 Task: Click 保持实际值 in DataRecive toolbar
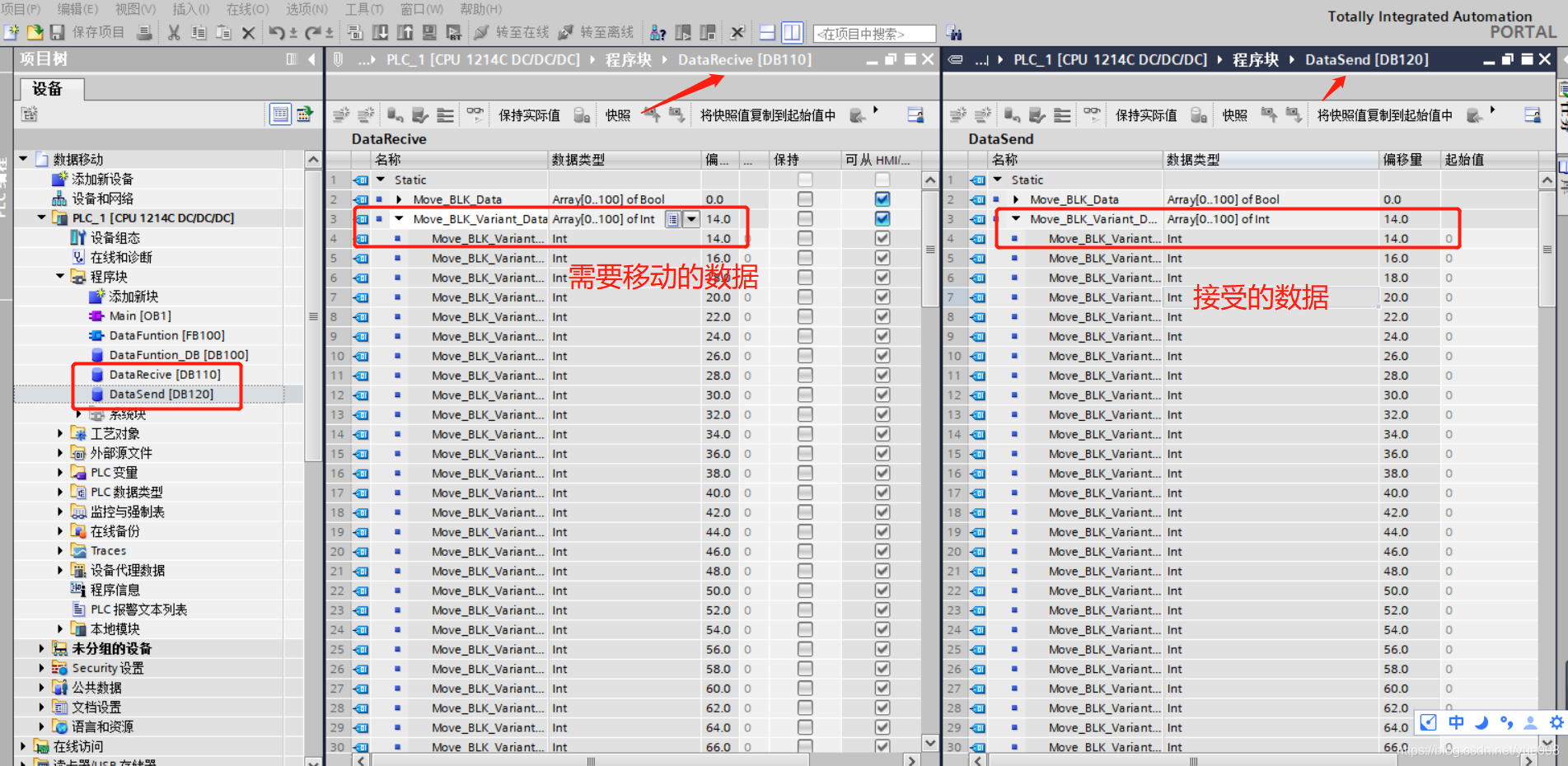point(529,115)
